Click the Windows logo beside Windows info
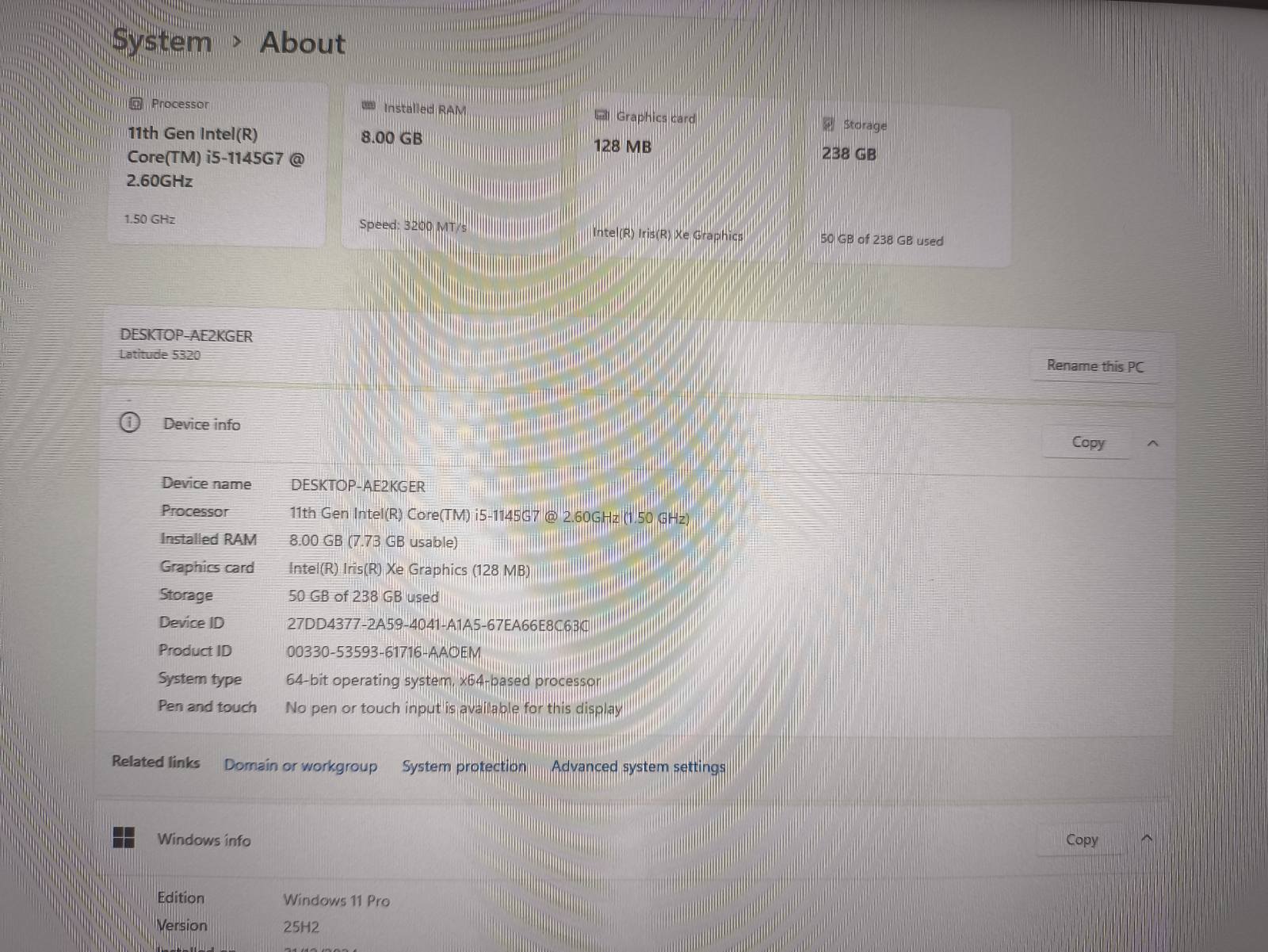 [x=124, y=837]
